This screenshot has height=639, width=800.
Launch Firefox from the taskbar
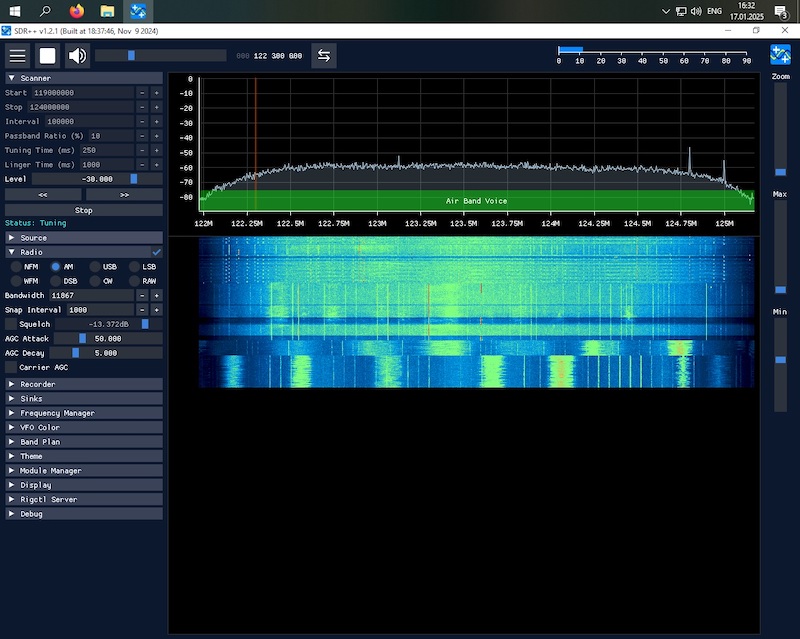coord(77,11)
